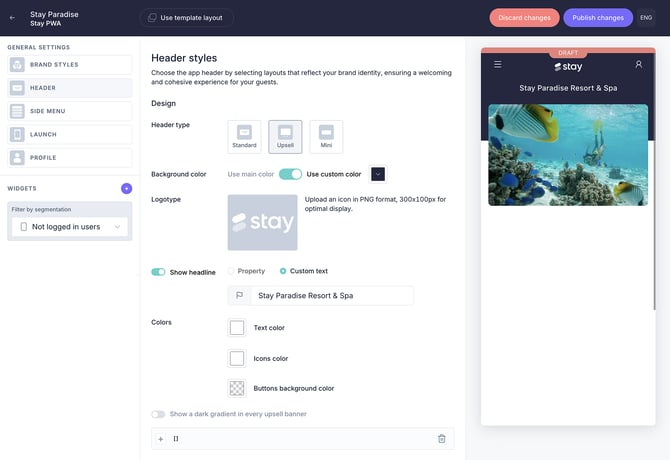Click the Filter by segmentation label

click(x=41, y=209)
